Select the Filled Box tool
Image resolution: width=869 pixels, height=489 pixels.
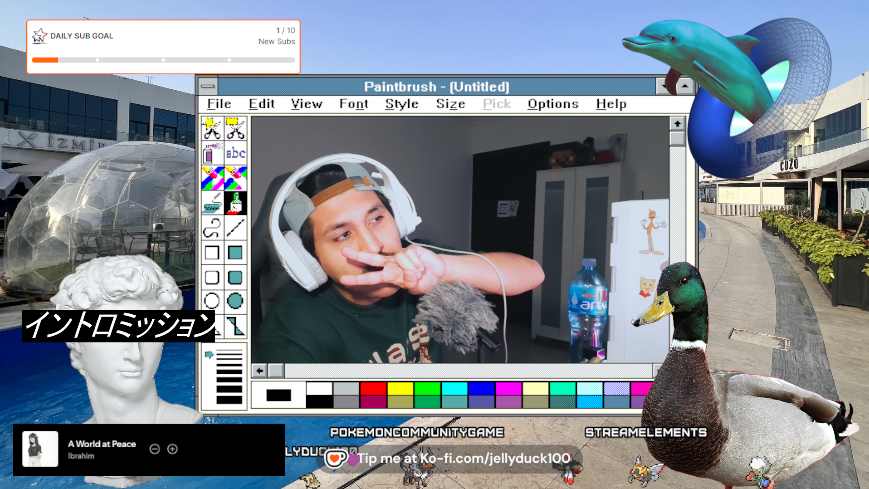235,252
